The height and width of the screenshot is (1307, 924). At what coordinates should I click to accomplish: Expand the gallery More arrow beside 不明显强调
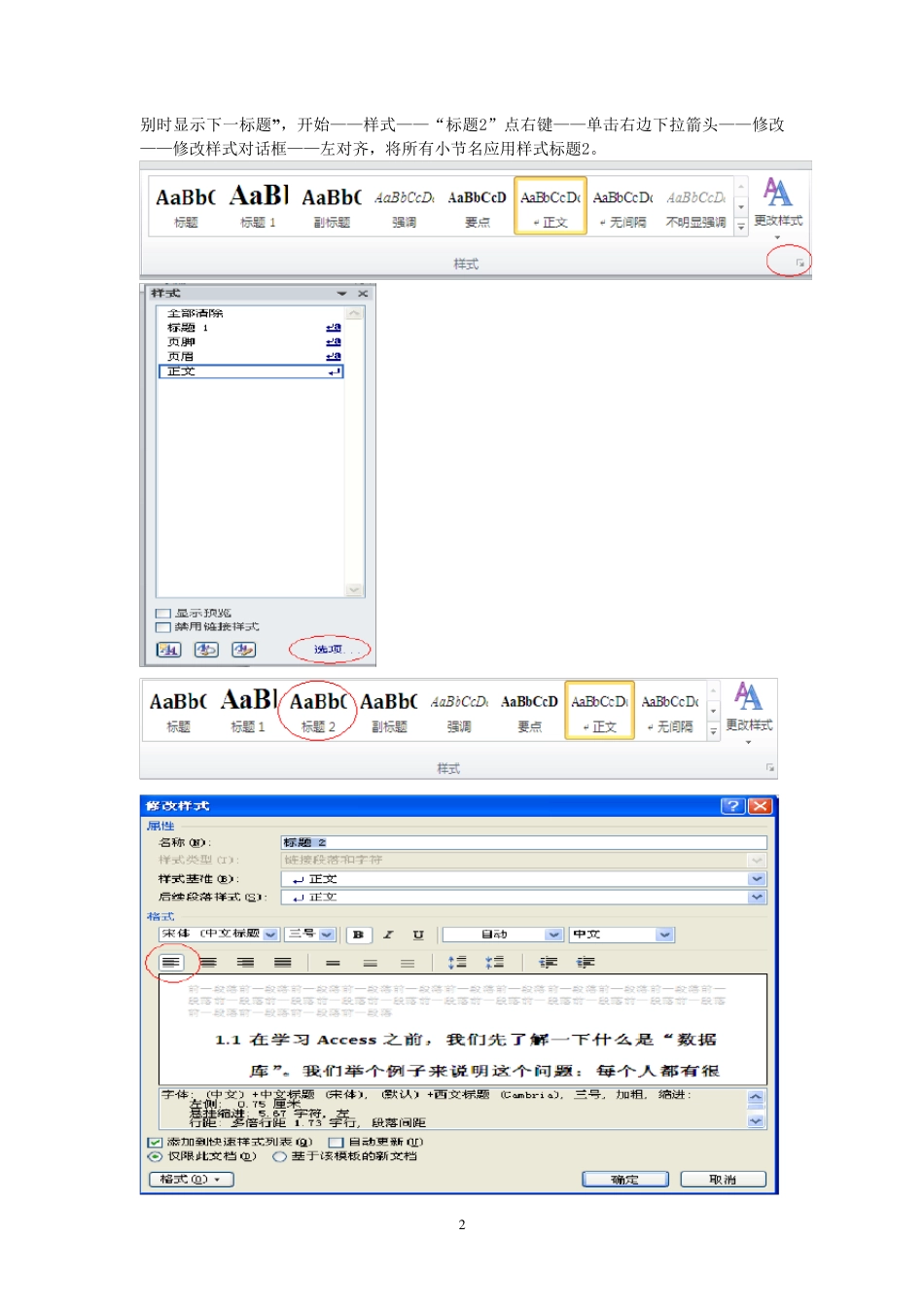[x=741, y=227]
